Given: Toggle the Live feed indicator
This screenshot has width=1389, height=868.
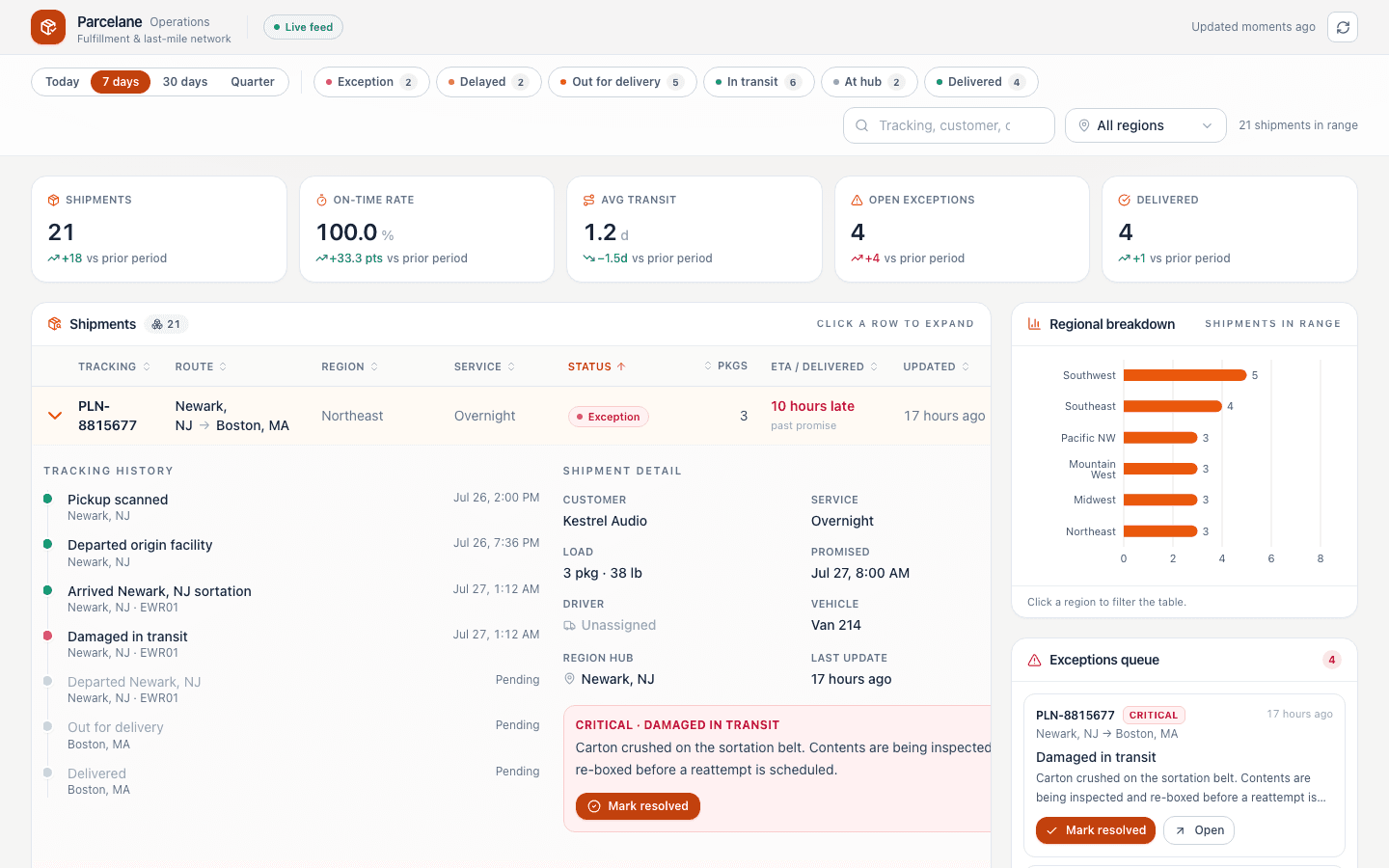Looking at the screenshot, I should click(303, 27).
